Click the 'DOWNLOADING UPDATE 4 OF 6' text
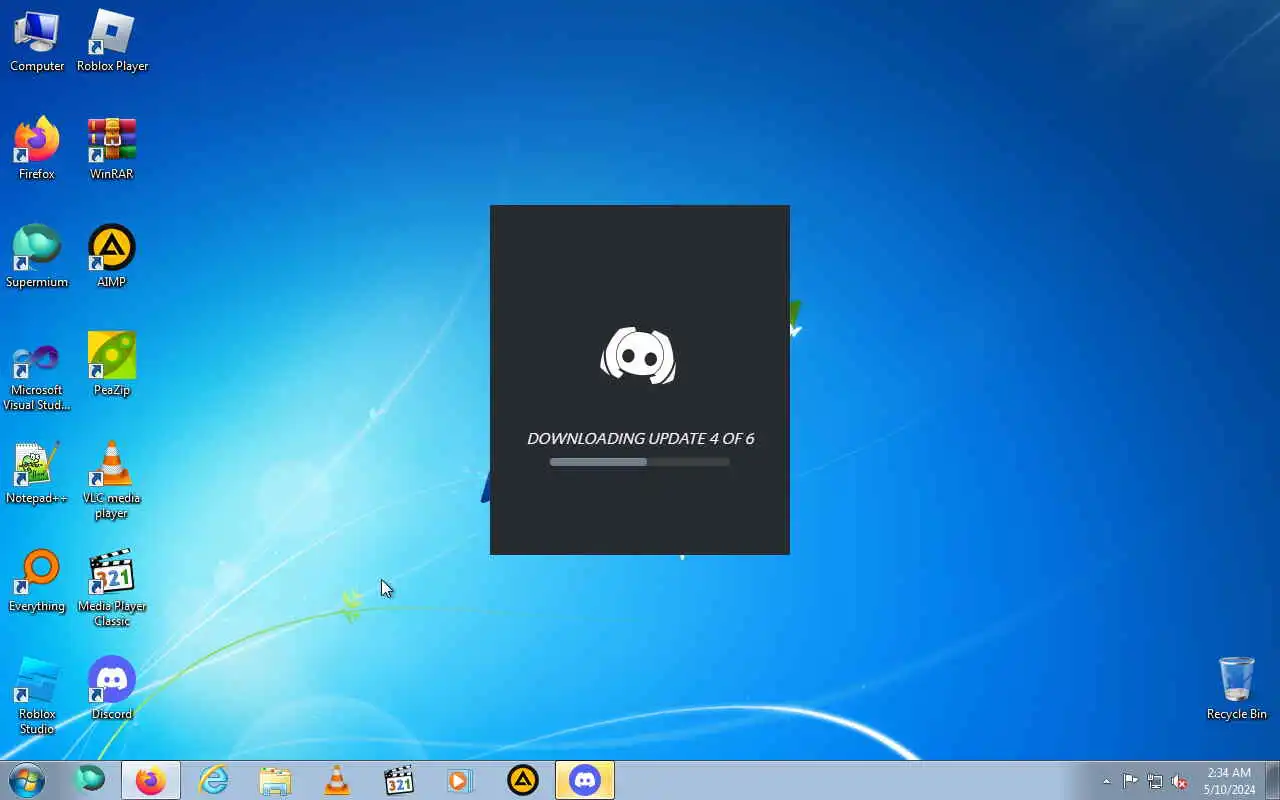Screen dimensions: 1280x800 [640, 438]
